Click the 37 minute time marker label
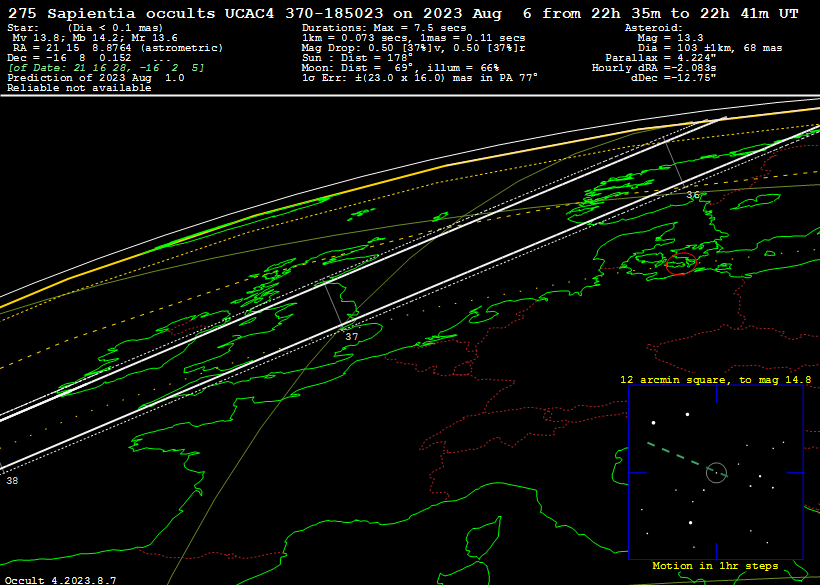This screenshot has height=585, width=820. coord(352,337)
